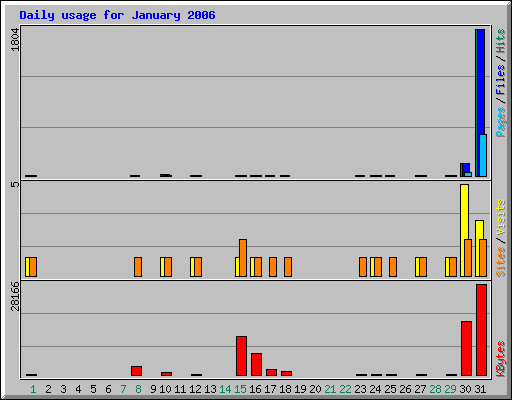
Task: Click the Files legend label
Action: click(501, 79)
